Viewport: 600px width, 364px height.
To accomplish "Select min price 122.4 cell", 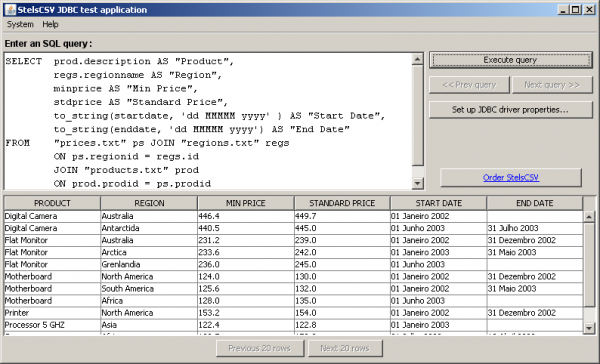I will coord(246,325).
